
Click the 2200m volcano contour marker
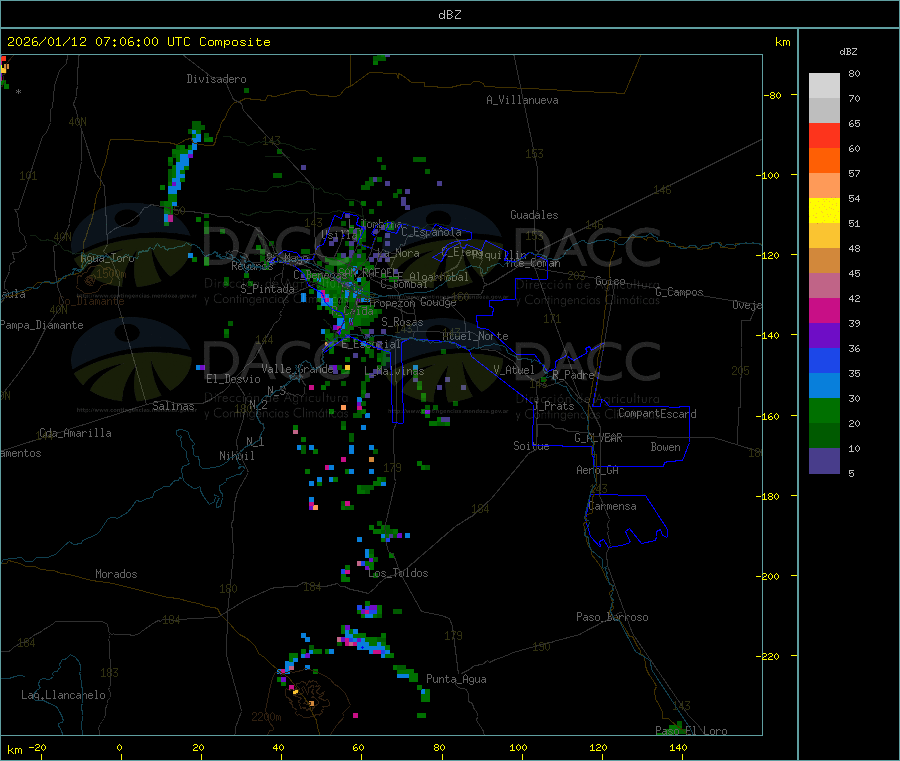(x=266, y=717)
